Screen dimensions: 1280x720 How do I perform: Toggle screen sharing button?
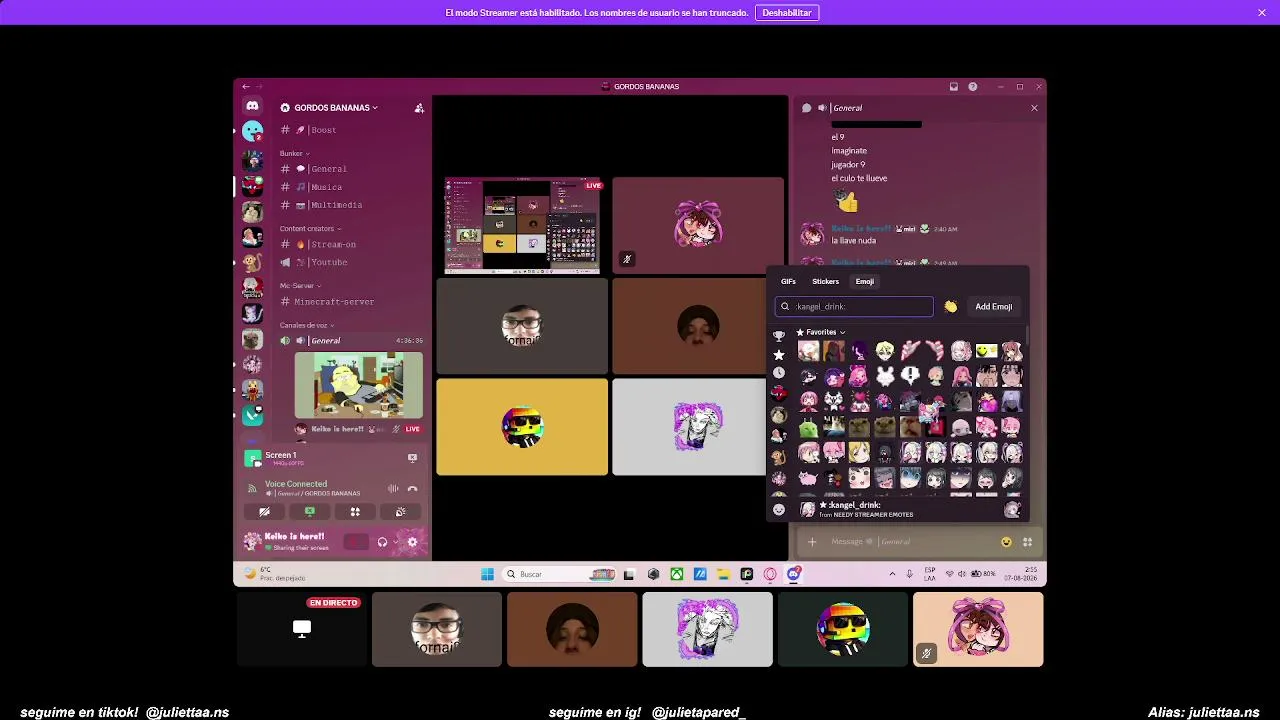pyautogui.click(x=310, y=512)
